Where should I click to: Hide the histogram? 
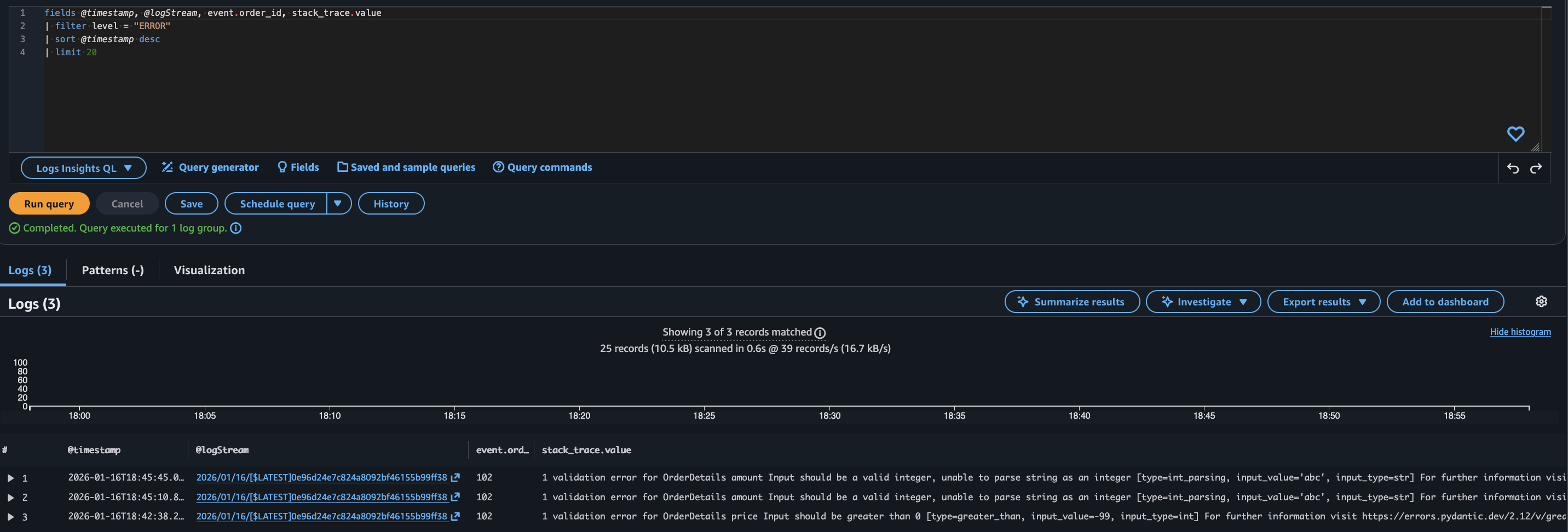coord(1520,332)
